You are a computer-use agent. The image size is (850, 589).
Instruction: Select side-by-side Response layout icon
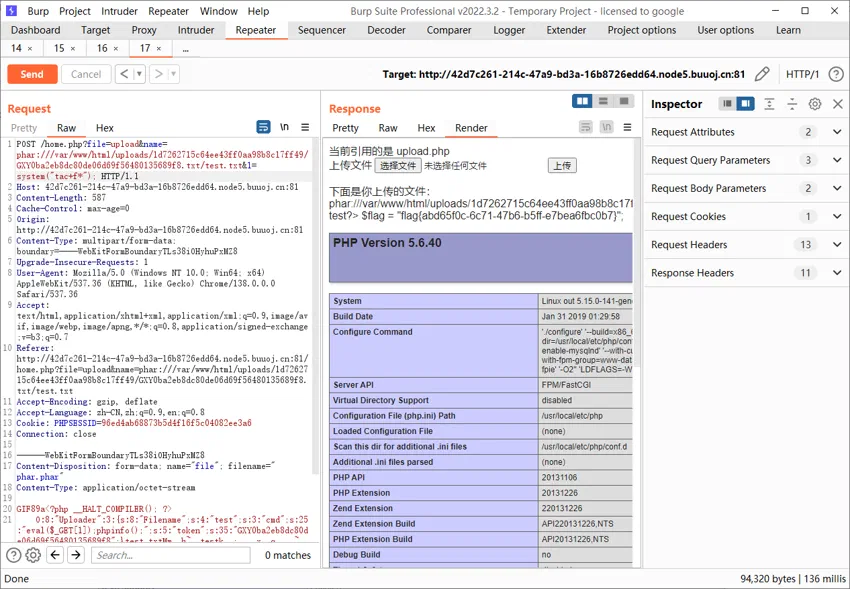click(x=582, y=101)
